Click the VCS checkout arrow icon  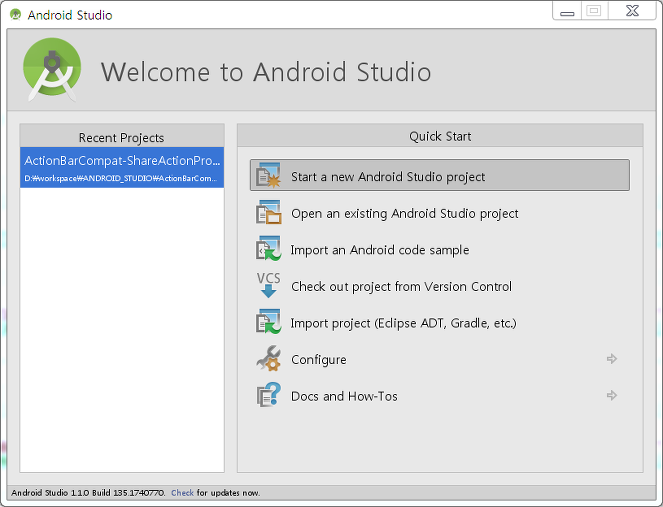pyautogui.click(x=268, y=285)
